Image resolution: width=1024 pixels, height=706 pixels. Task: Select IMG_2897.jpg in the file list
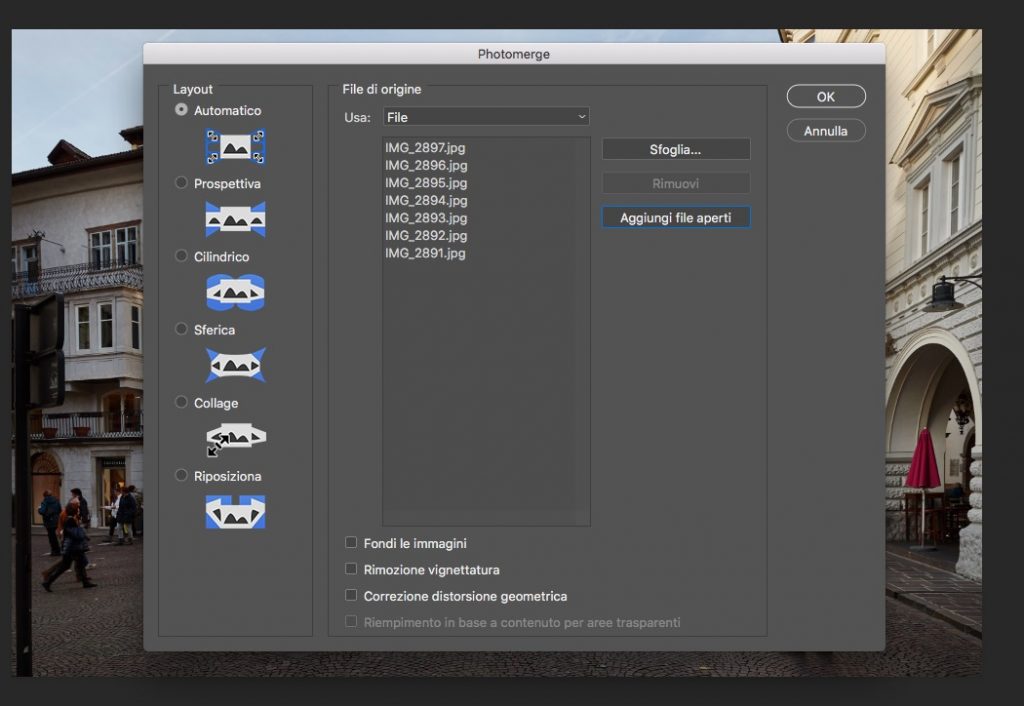point(425,148)
